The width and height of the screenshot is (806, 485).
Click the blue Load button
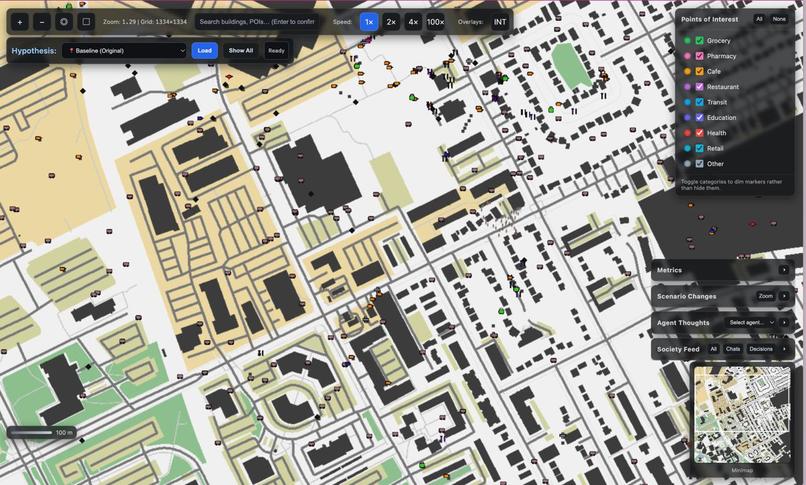(x=205, y=51)
